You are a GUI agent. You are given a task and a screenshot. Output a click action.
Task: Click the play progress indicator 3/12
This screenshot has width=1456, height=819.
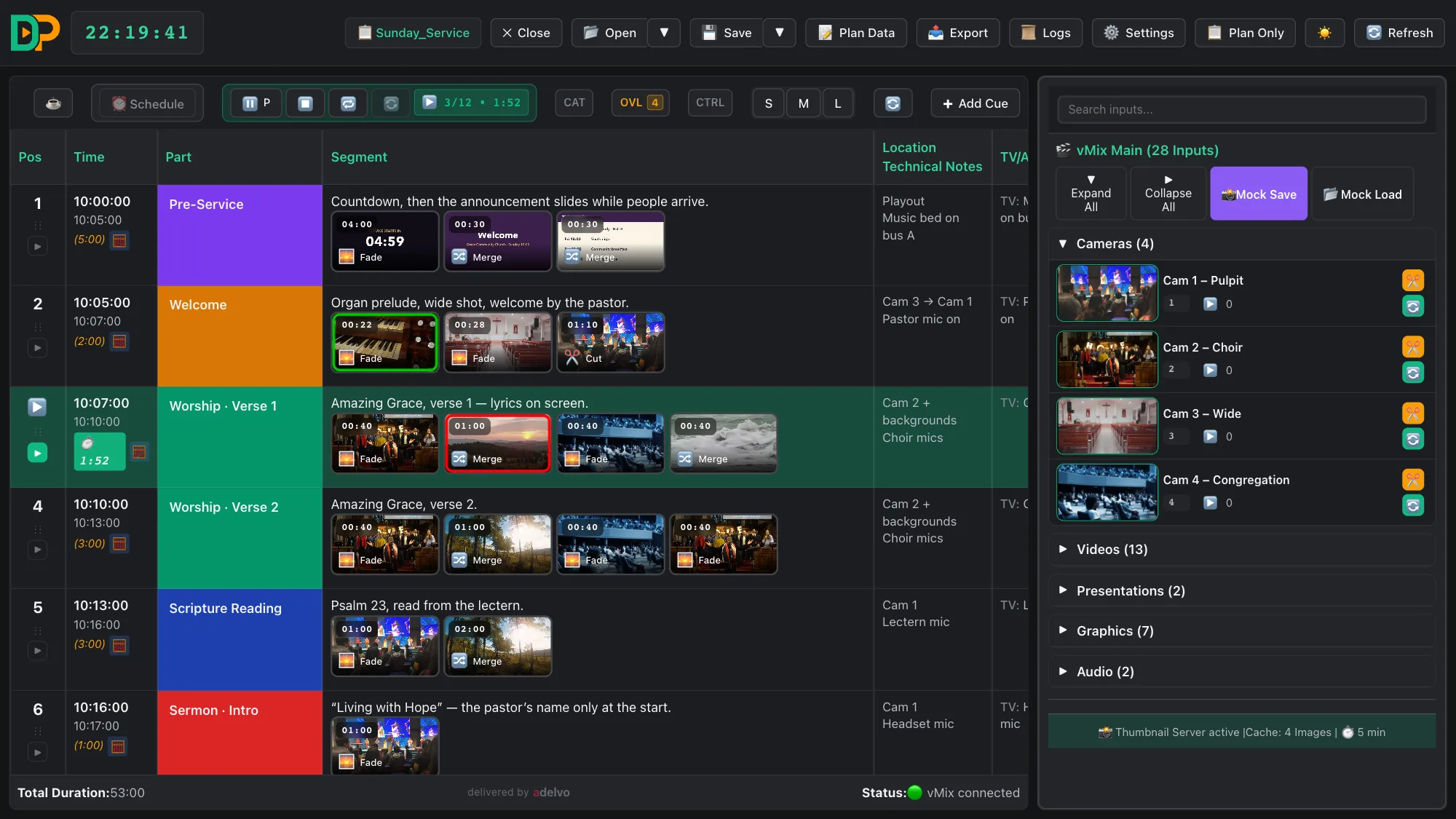click(x=472, y=103)
